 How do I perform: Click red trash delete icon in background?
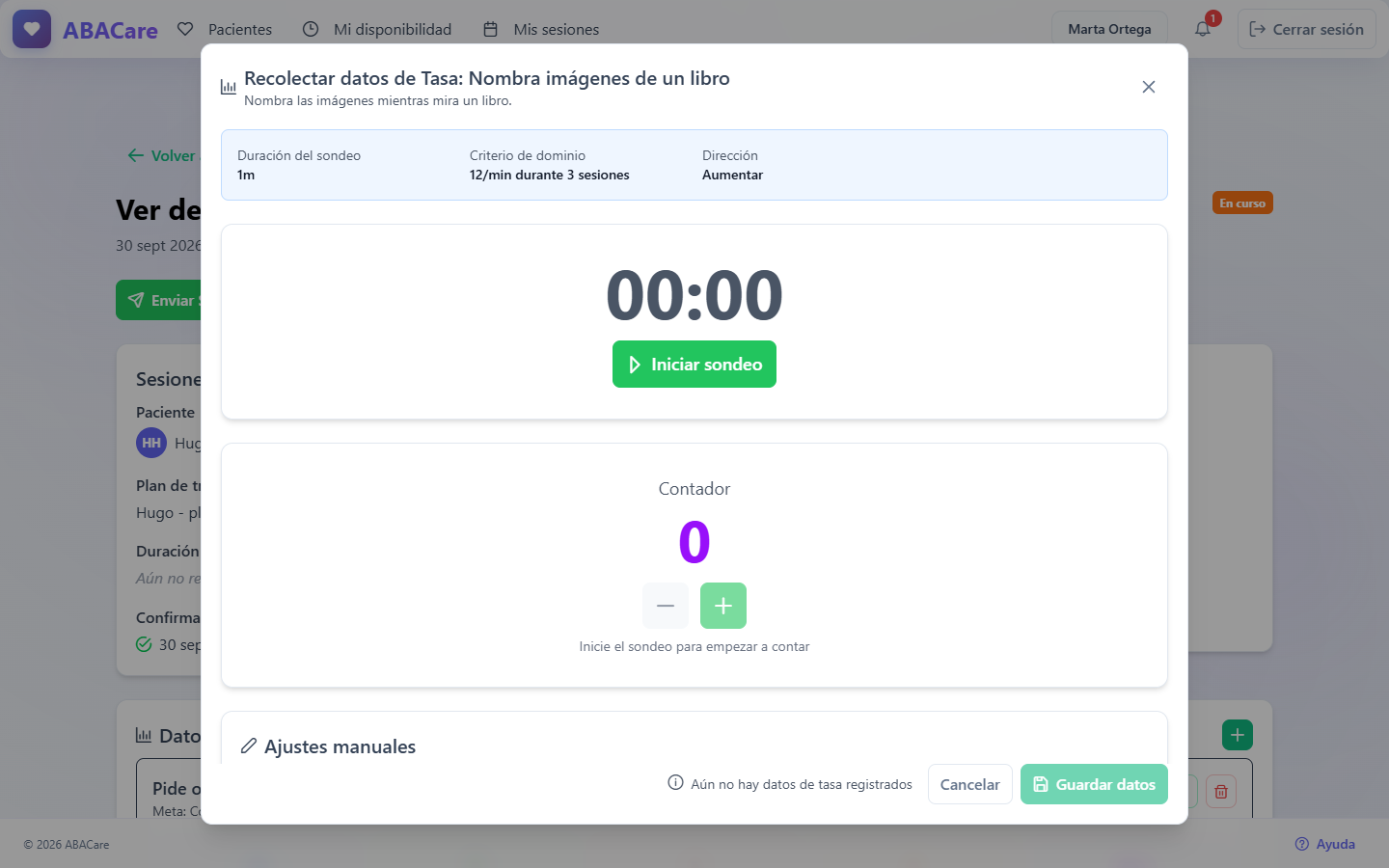tap(1221, 792)
